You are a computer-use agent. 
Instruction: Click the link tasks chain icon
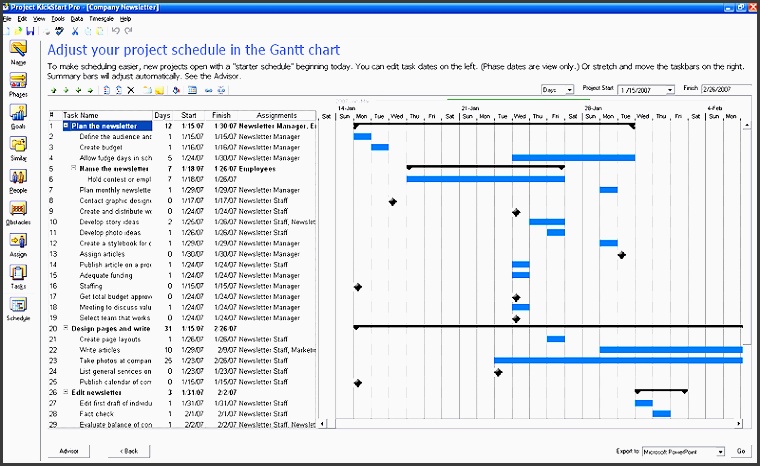tap(209, 90)
